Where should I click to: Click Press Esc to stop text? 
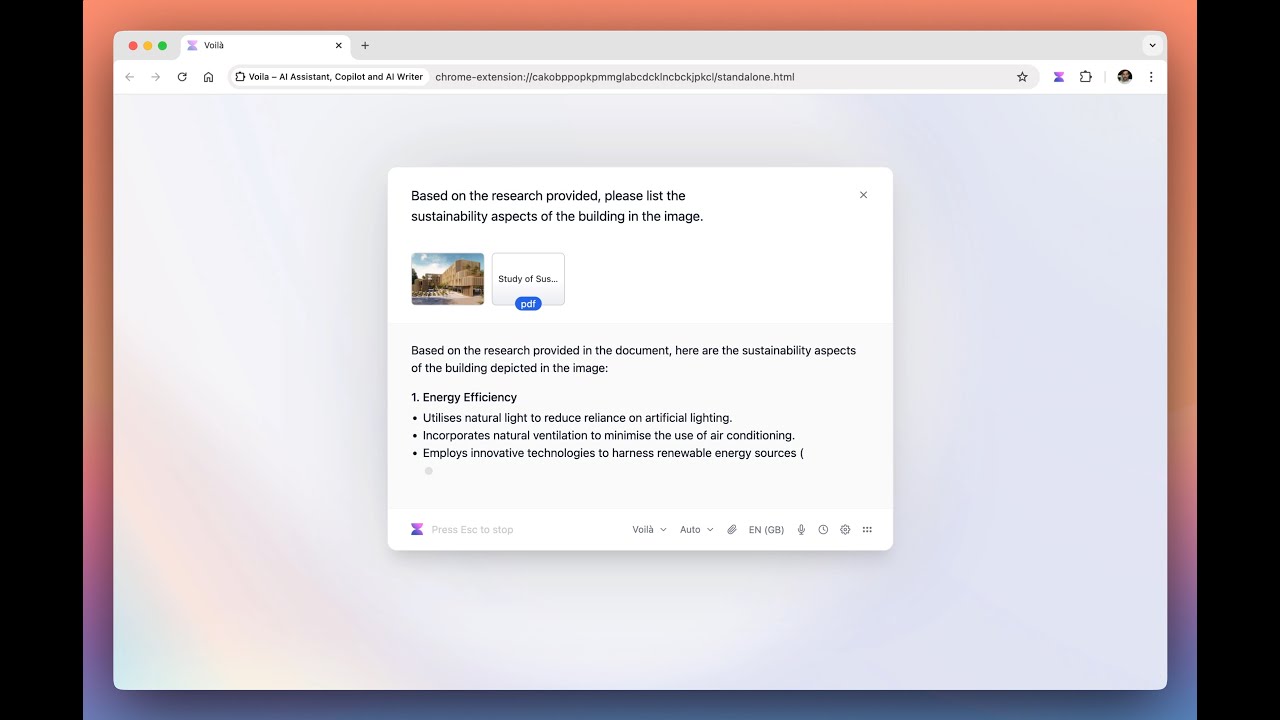click(x=472, y=529)
